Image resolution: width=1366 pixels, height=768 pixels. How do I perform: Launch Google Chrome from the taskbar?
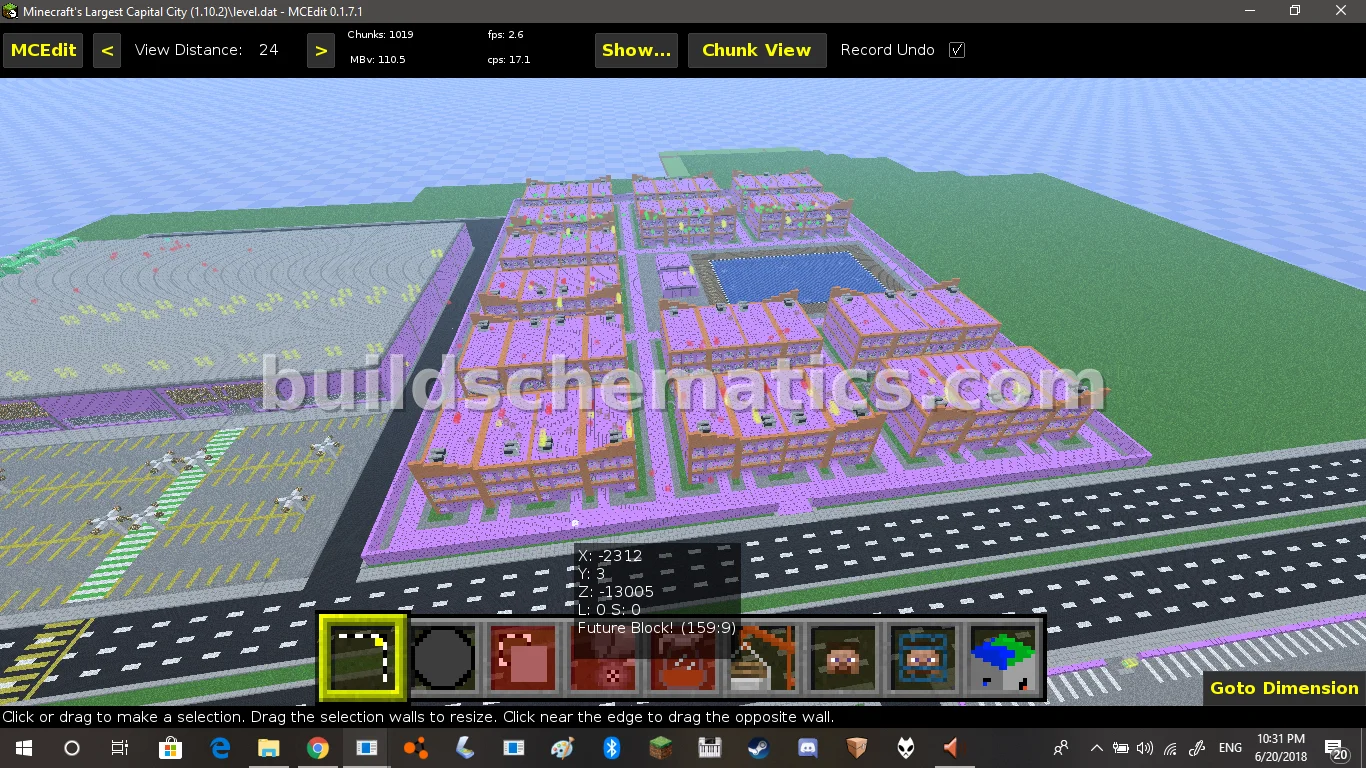click(x=318, y=748)
